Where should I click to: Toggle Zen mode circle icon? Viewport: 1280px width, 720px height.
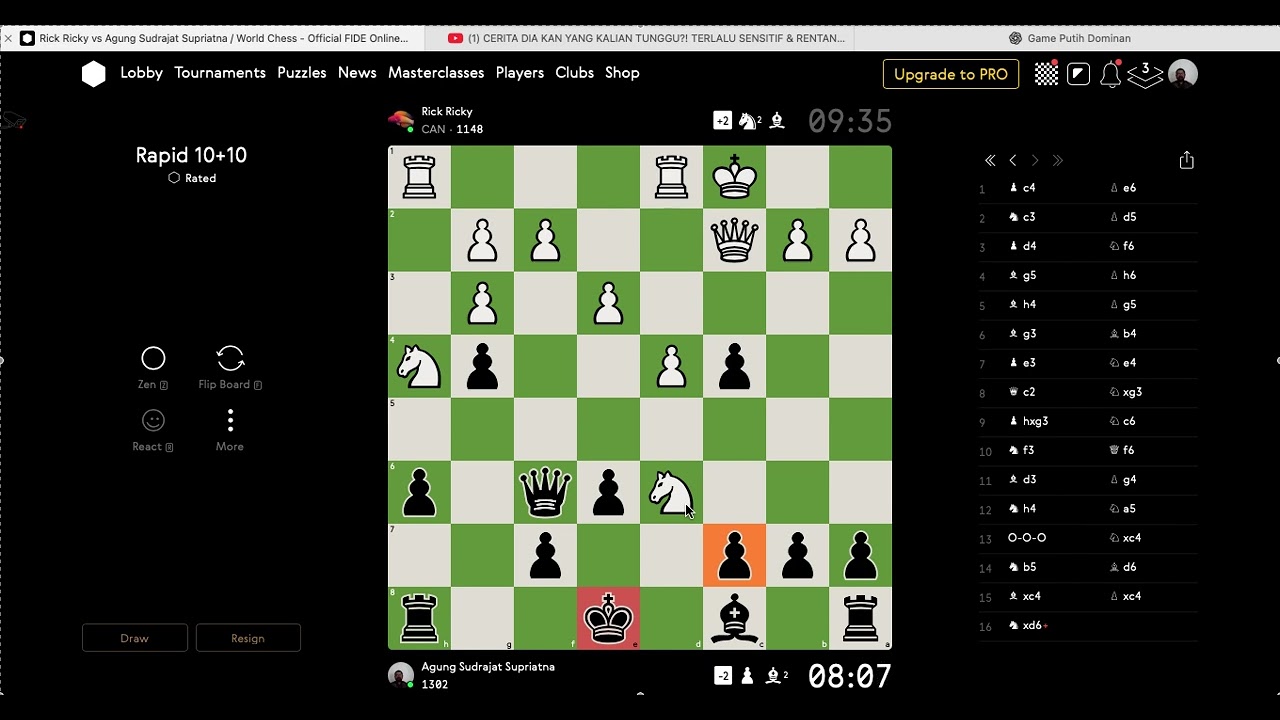(x=153, y=358)
